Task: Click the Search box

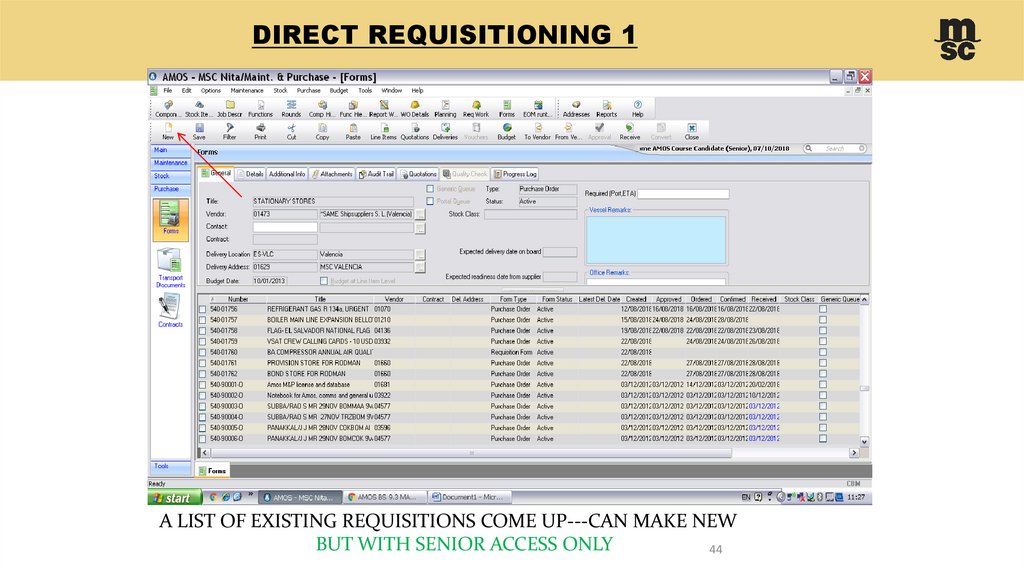Action: point(835,149)
